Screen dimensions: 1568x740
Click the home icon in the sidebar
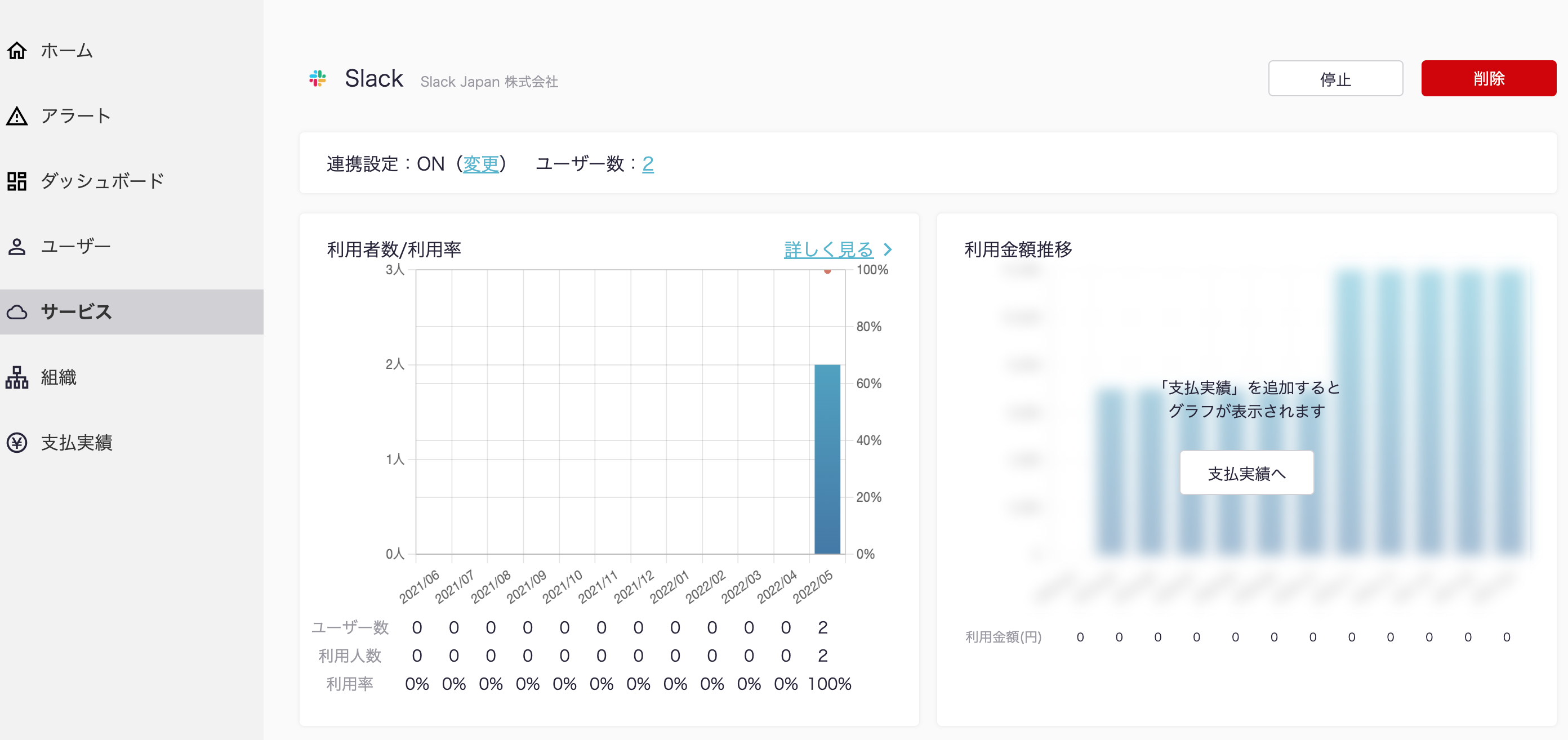point(17,51)
